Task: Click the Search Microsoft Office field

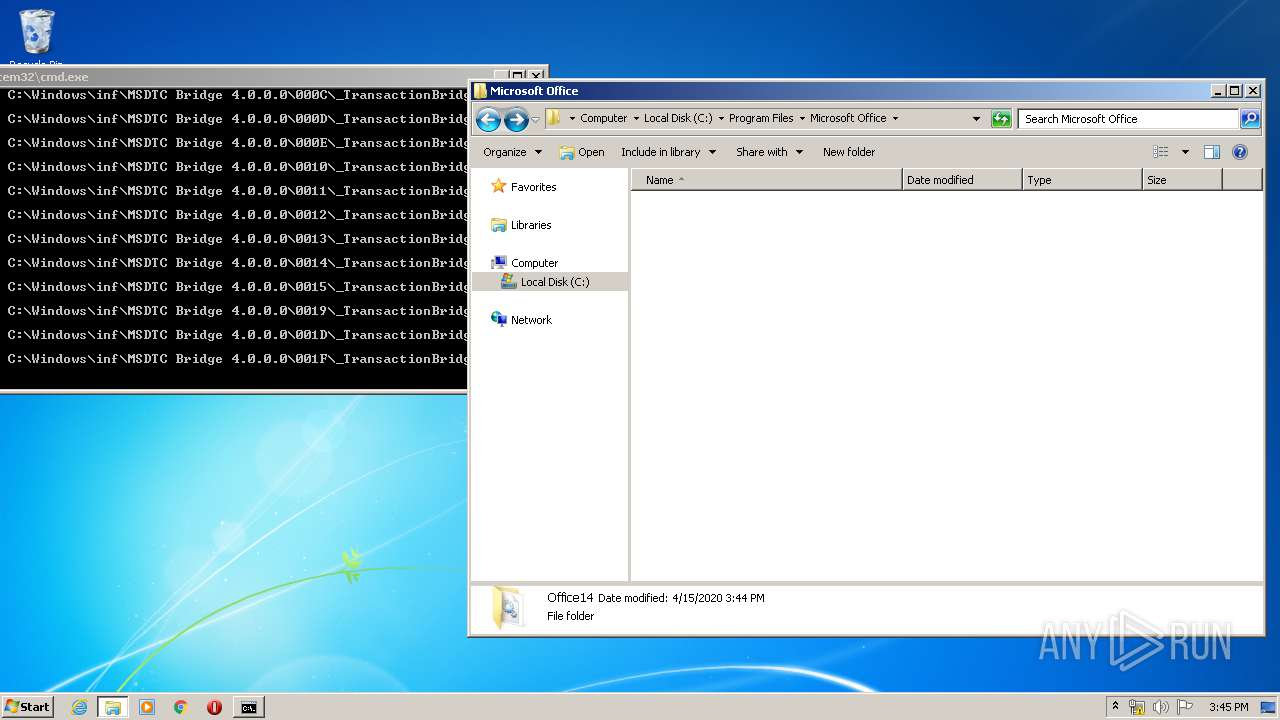Action: point(1128,119)
